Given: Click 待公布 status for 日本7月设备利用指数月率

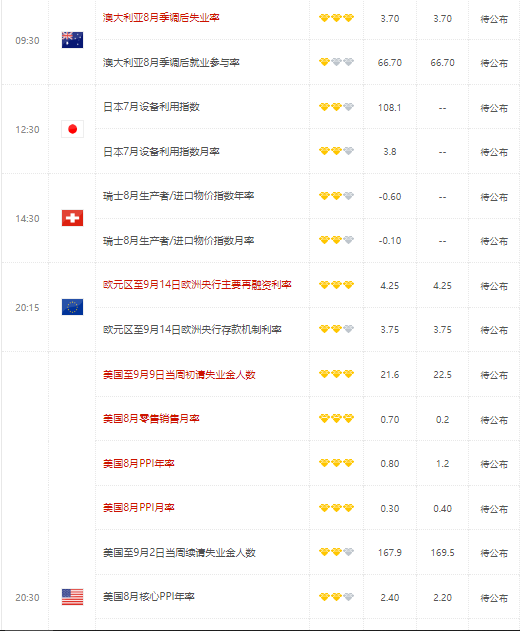Looking at the screenshot, I should point(494,152).
